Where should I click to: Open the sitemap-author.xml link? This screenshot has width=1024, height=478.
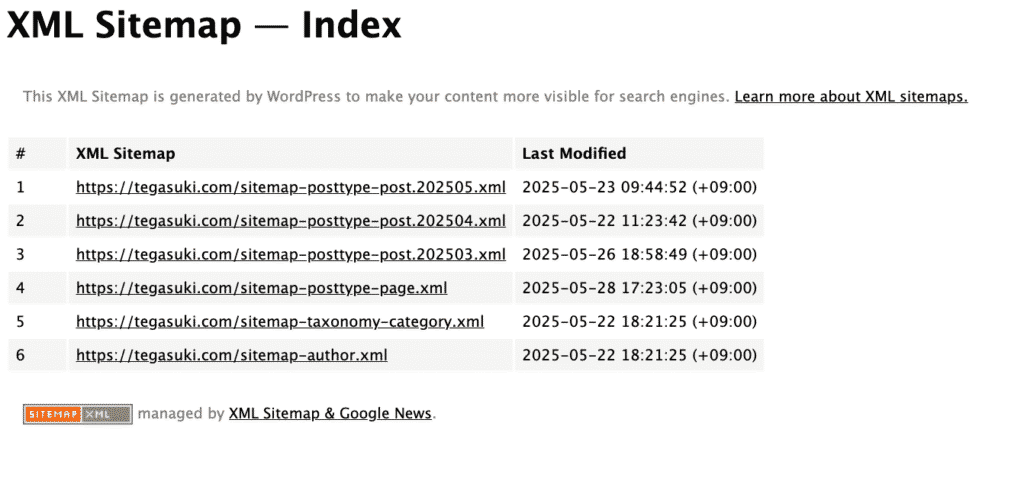click(231, 356)
